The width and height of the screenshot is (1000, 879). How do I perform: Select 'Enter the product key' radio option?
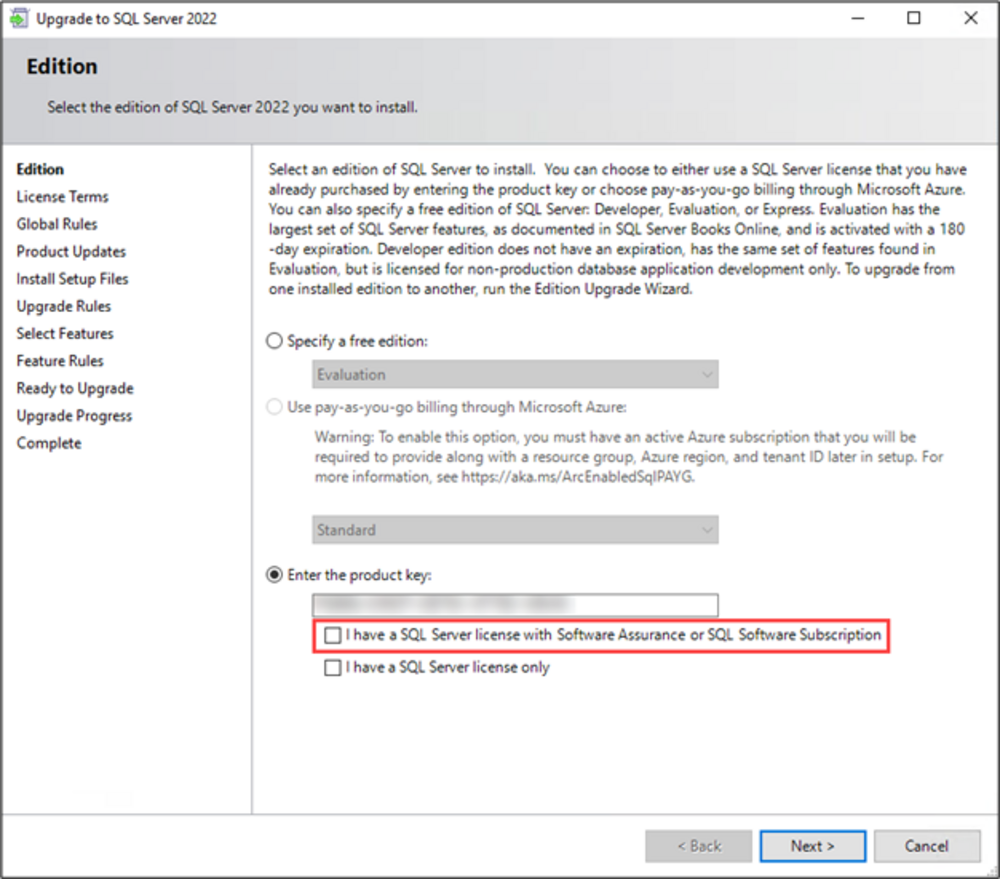click(275, 575)
